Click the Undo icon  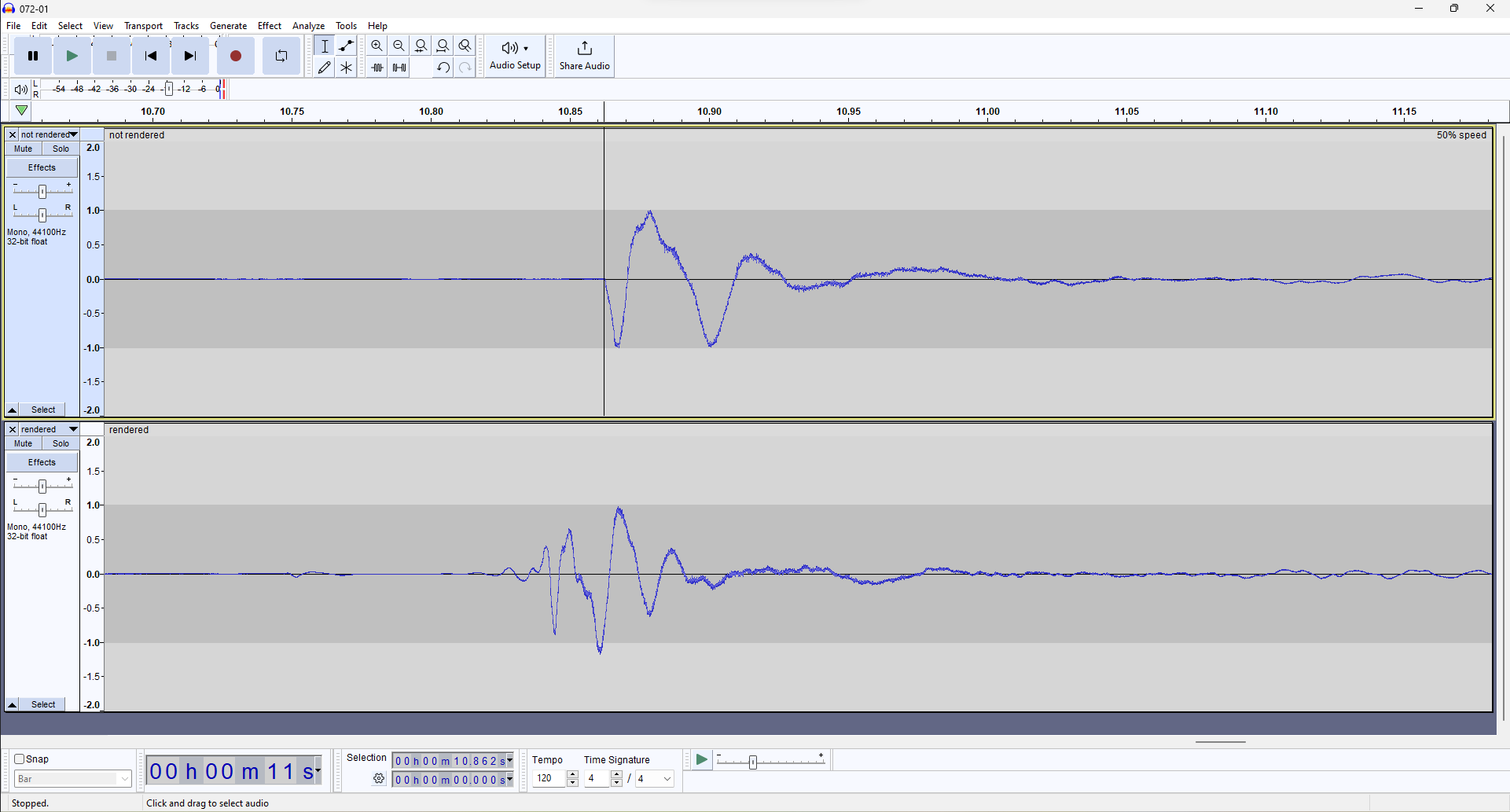pyautogui.click(x=443, y=67)
